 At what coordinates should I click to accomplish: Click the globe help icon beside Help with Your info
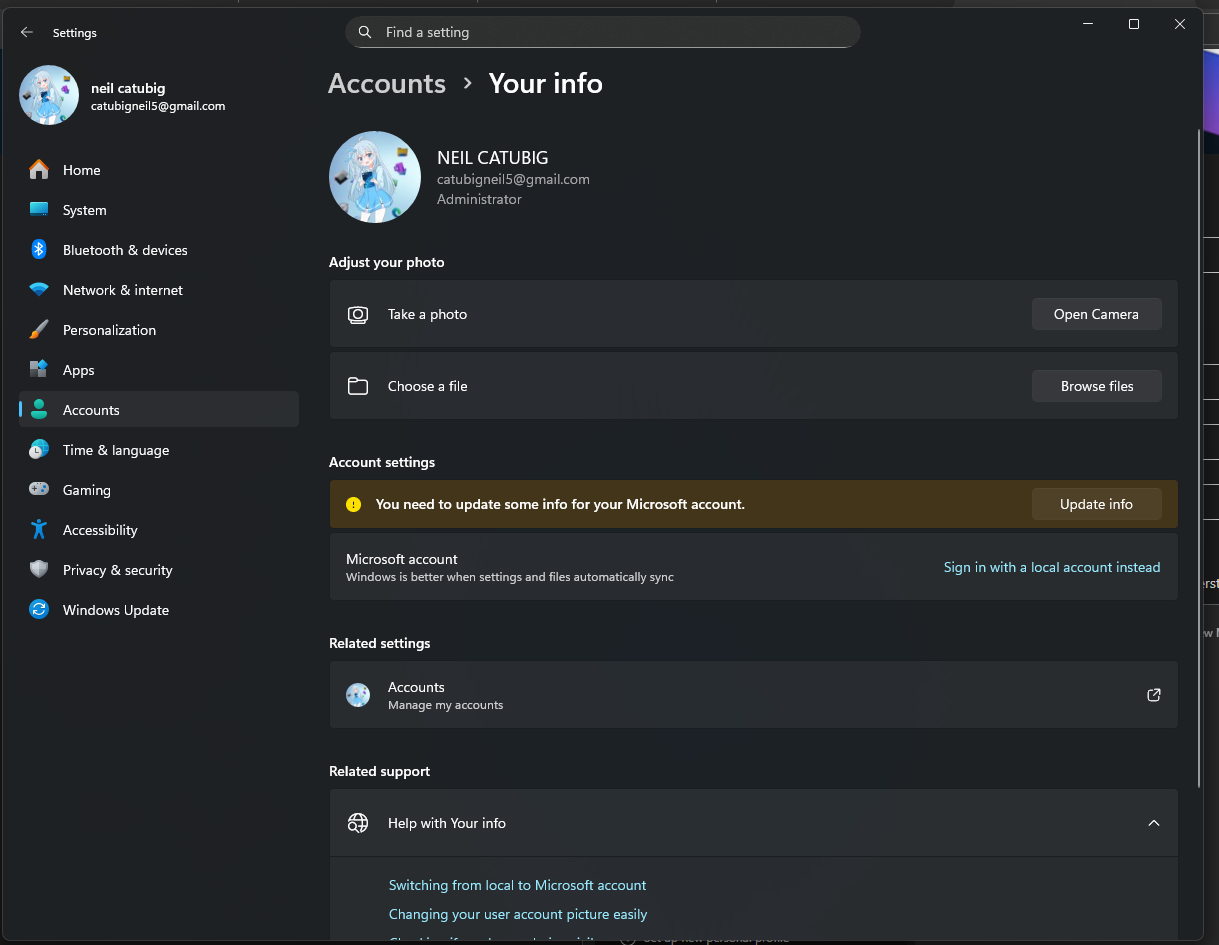pos(358,823)
